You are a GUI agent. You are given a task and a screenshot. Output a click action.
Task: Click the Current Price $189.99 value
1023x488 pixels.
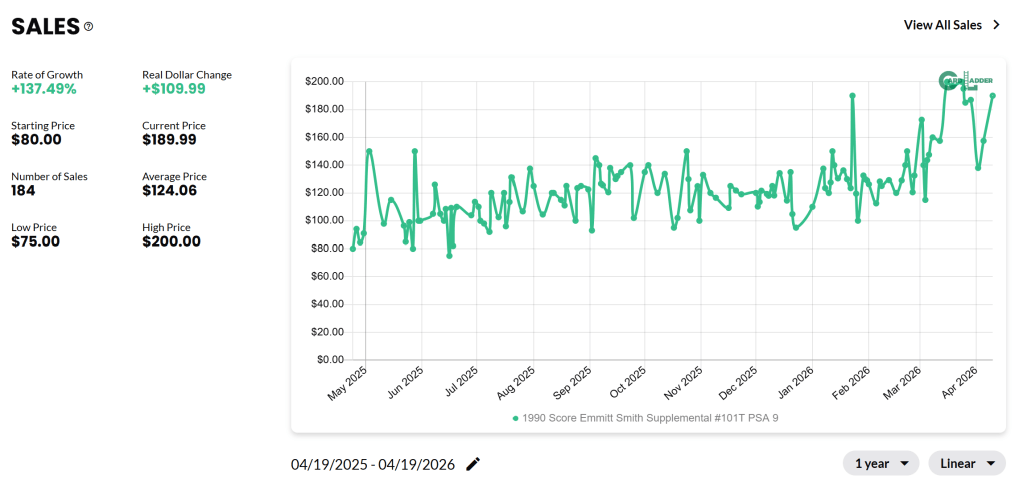(x=174, y=139)
